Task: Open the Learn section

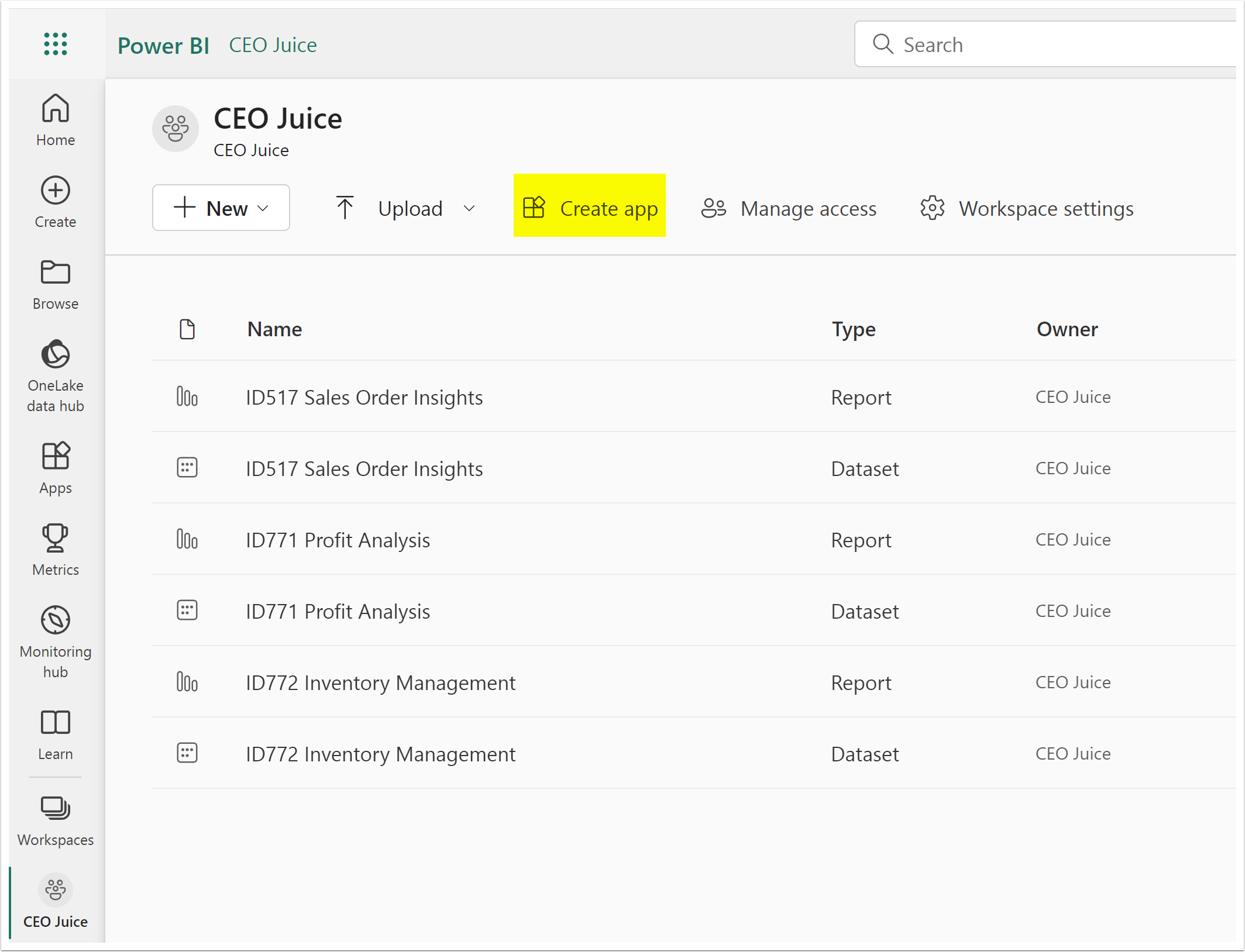Action: [56, 734]
